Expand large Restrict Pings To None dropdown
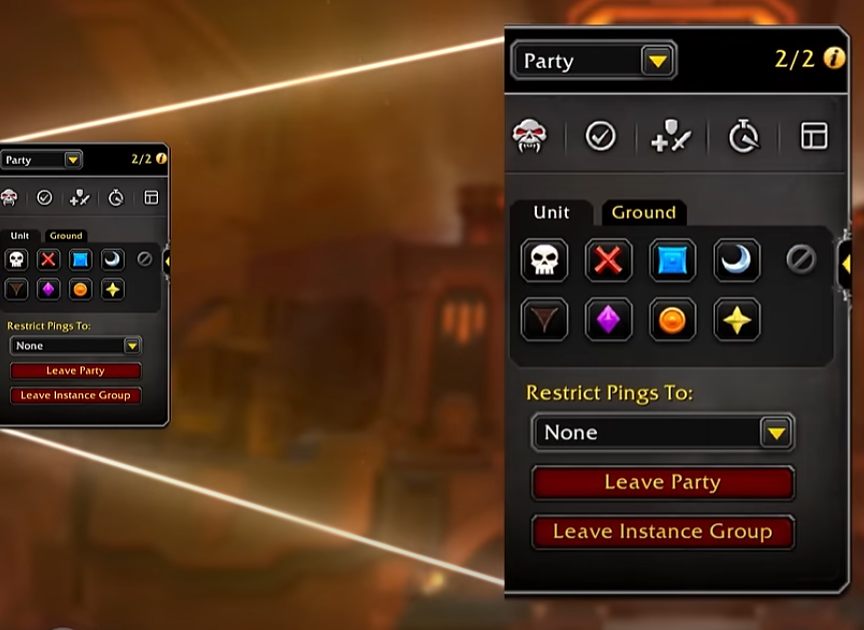Image resolution: width=864 pixels, height=630 pixels. [663, 433]
